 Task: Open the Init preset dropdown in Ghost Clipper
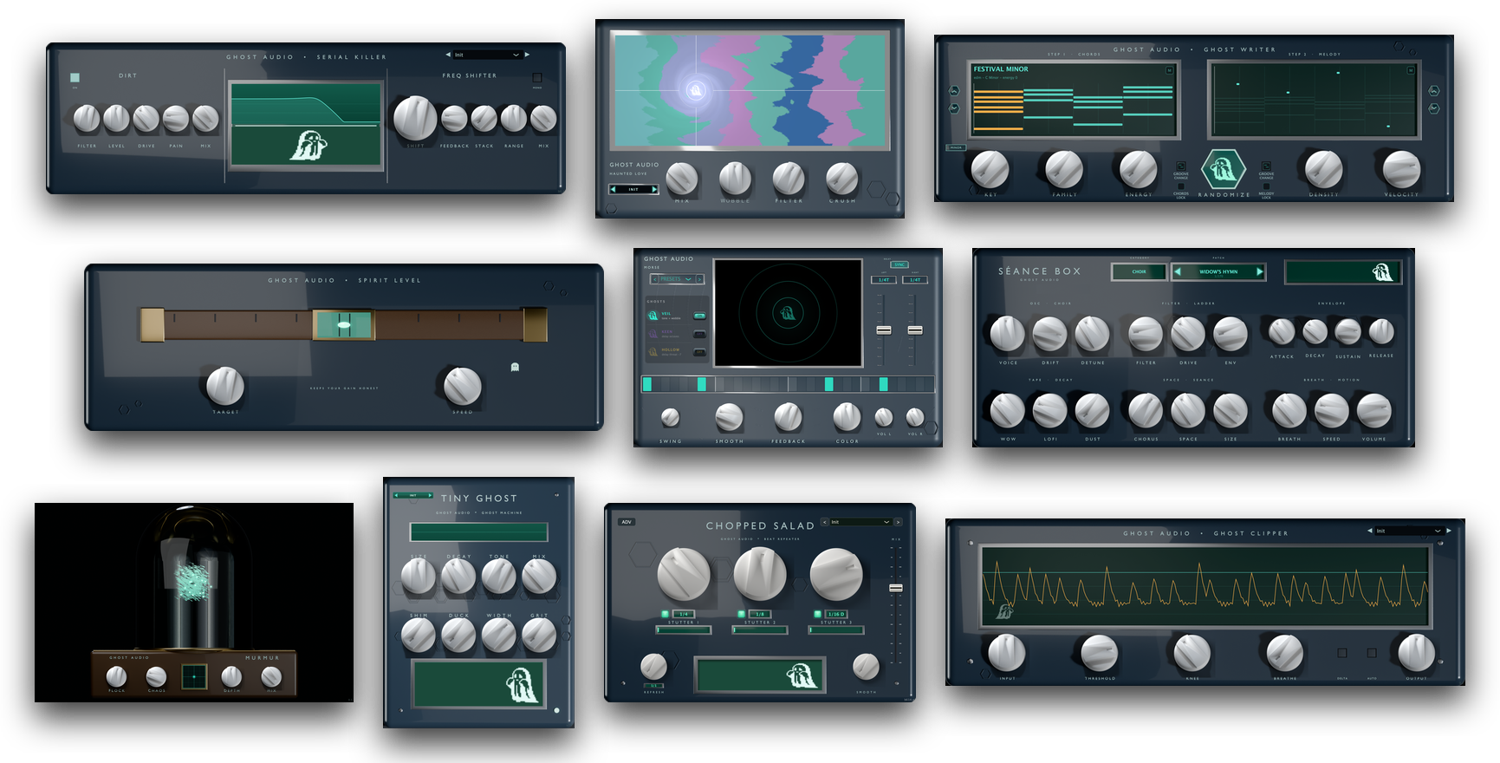[x=1410, y=531]
